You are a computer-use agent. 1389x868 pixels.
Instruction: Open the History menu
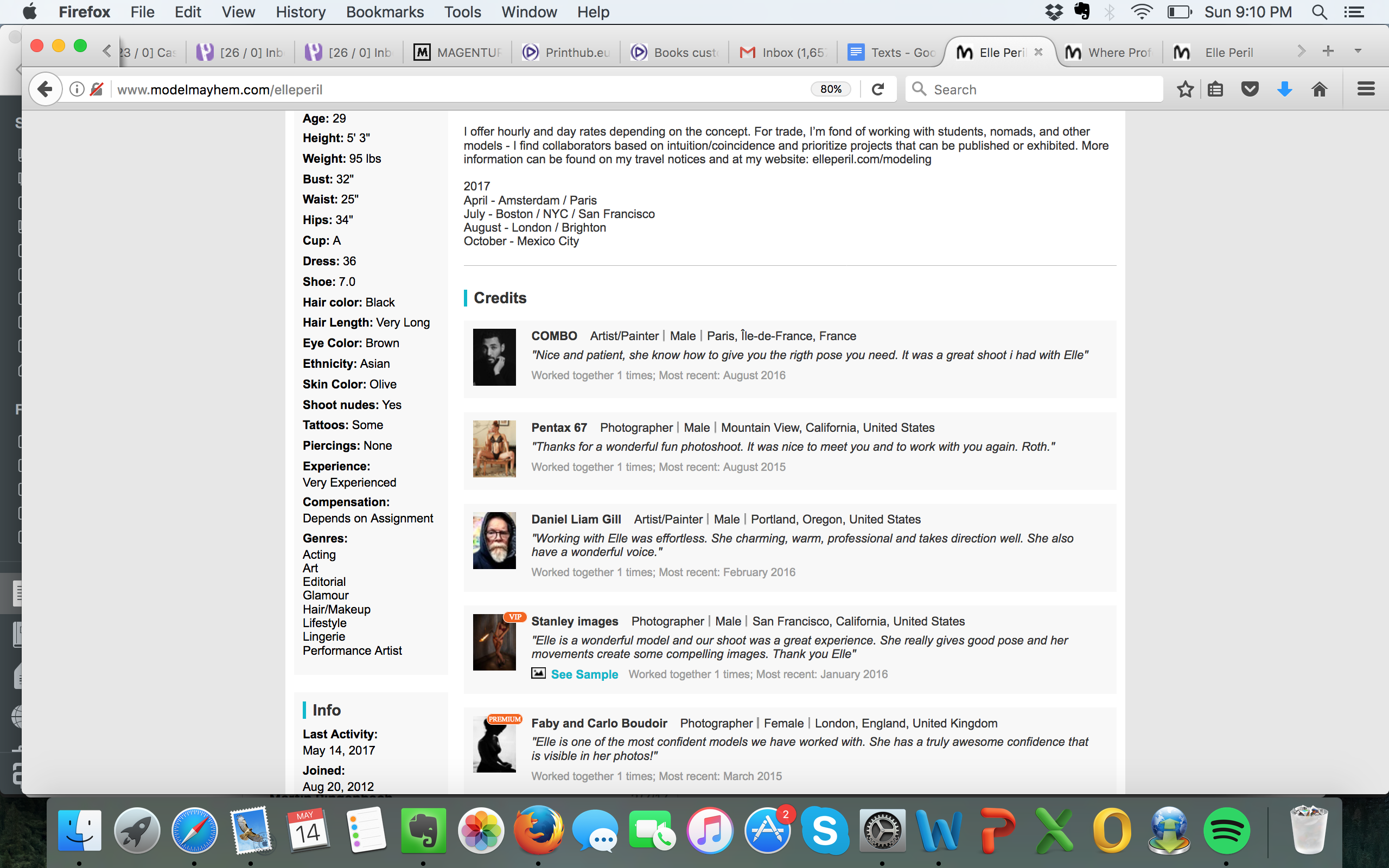pos(300,12)
